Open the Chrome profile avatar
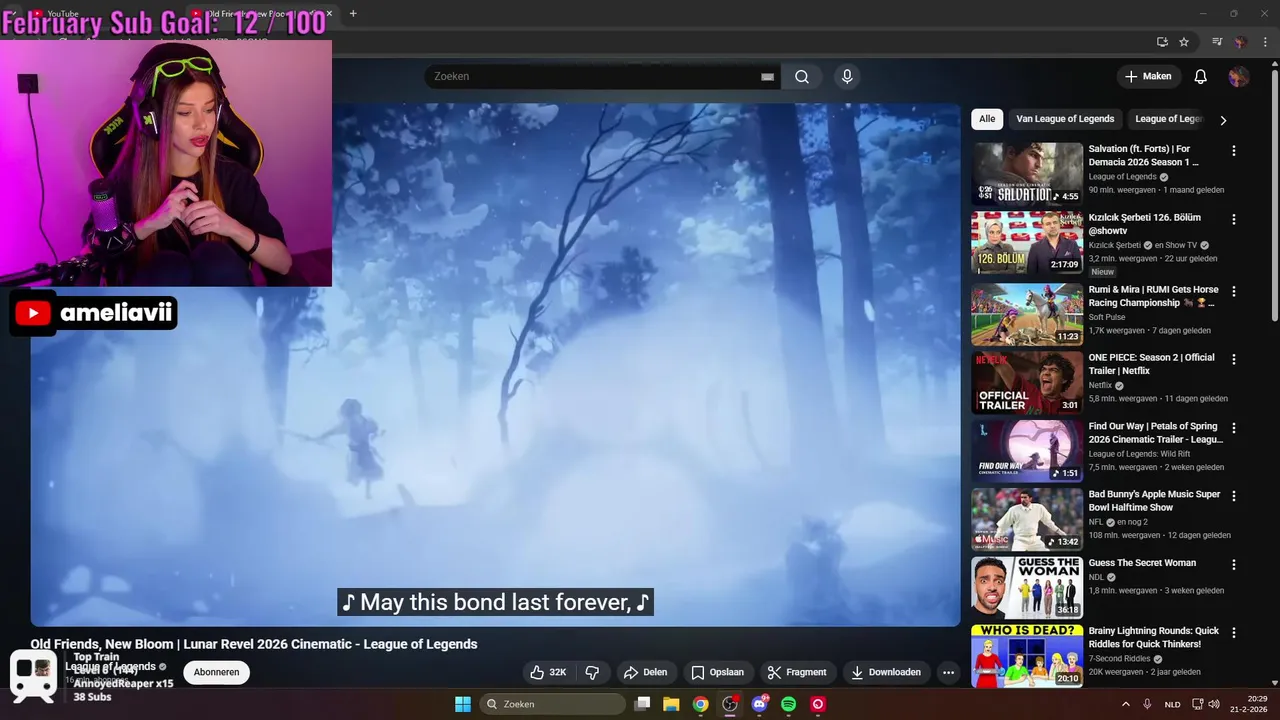 (1241, 42)
